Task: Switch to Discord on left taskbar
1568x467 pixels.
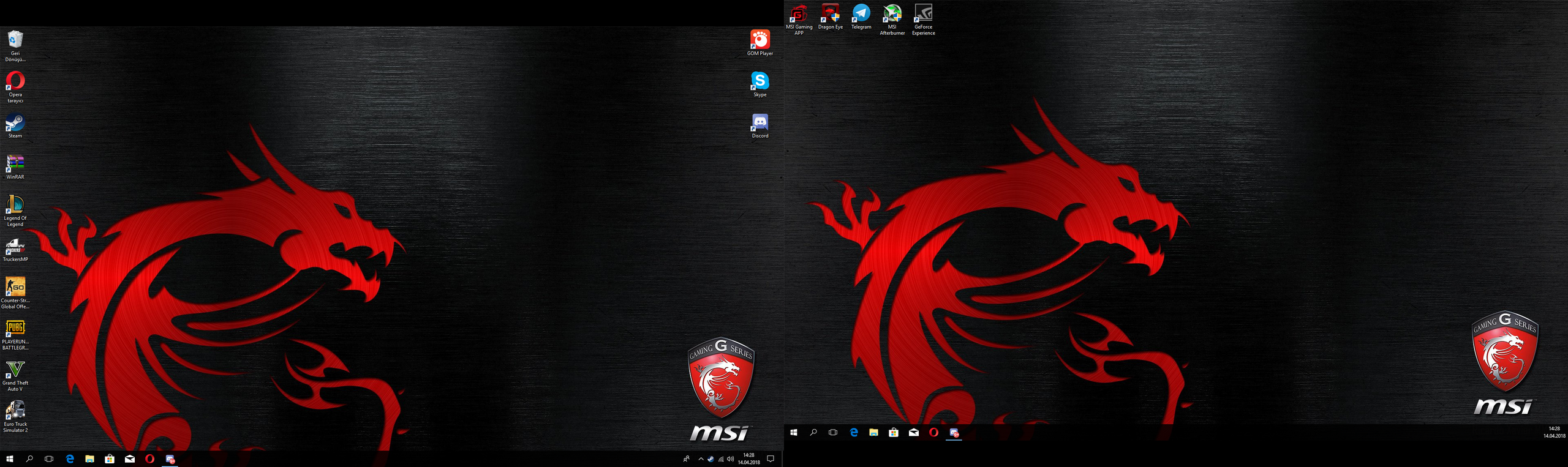Action: tap(170, 459)
